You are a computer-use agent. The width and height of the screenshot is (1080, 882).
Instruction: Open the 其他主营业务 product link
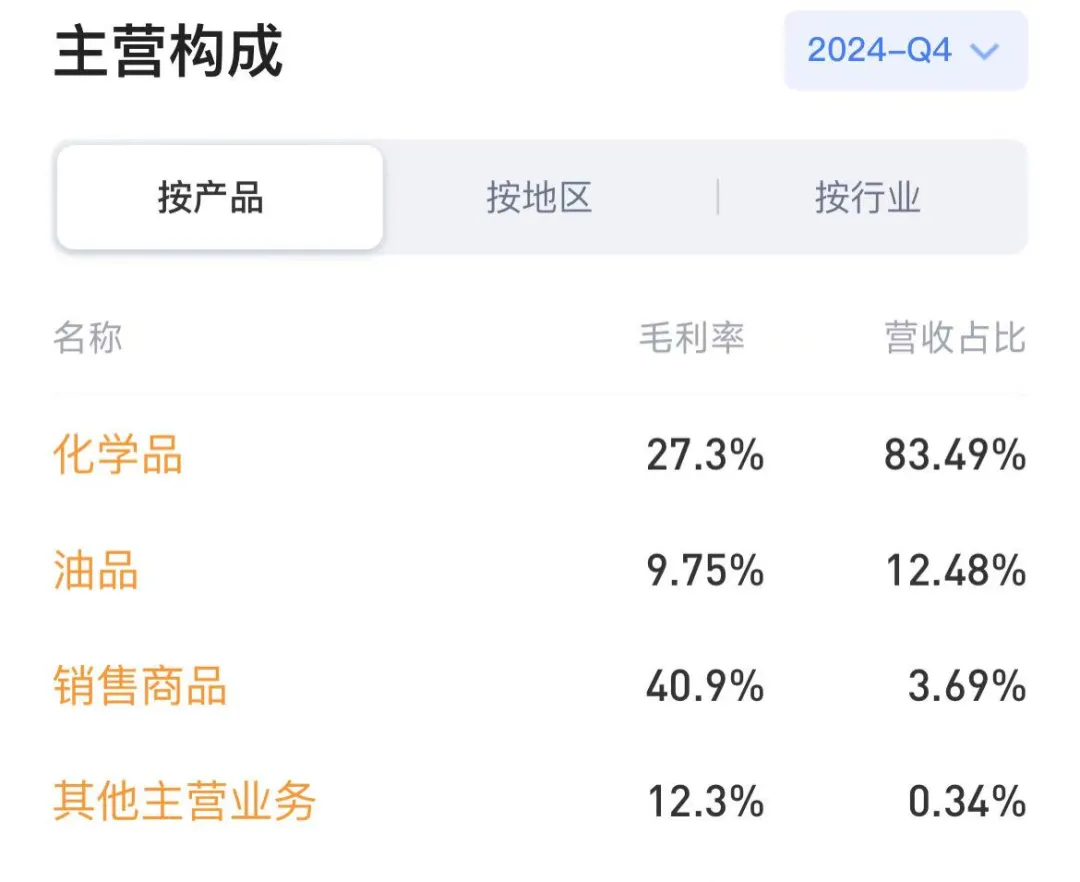coord(185,801)
